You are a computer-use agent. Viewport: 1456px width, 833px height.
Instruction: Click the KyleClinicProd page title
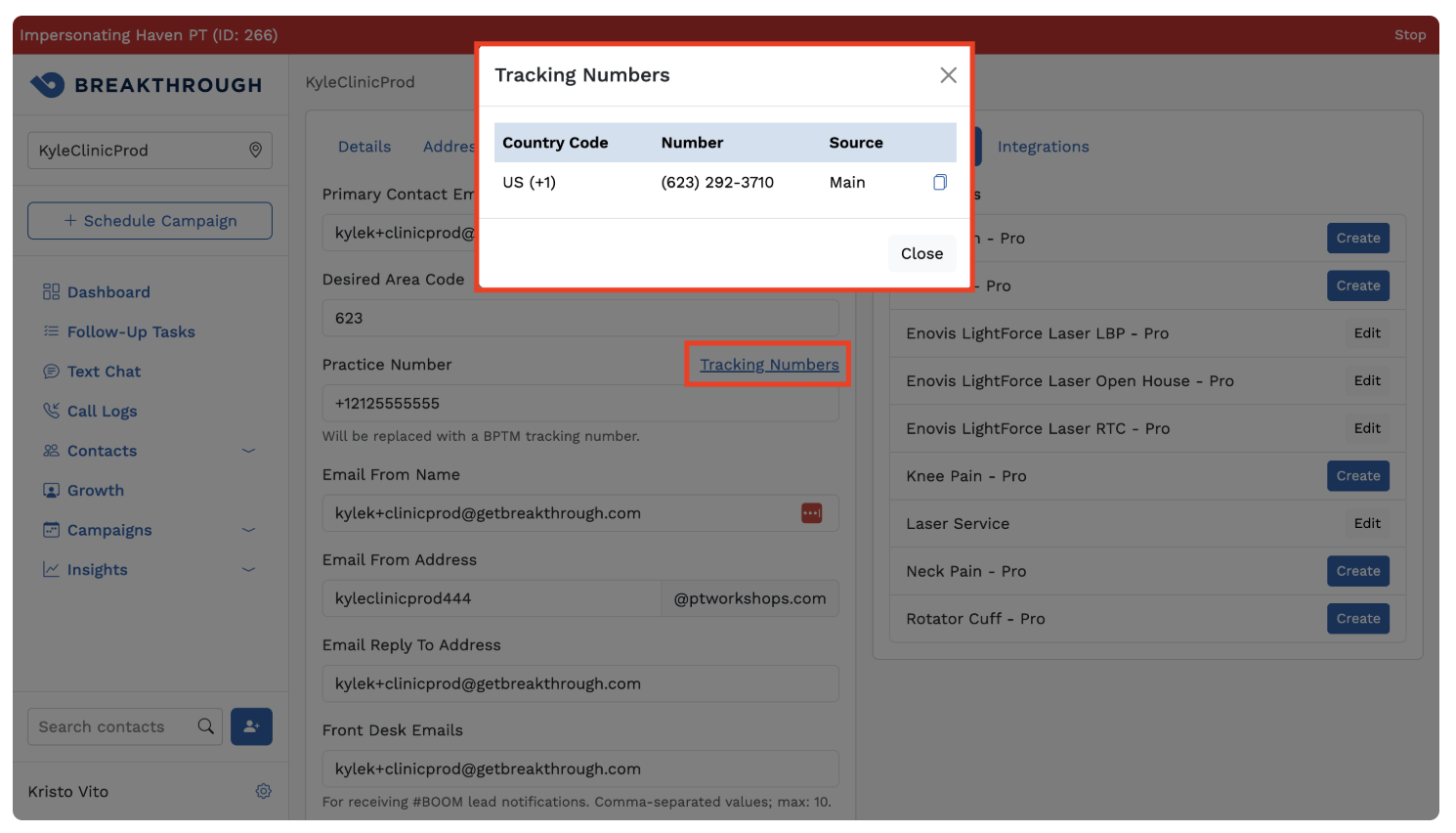pyautogui.click(x=360, y=82)
